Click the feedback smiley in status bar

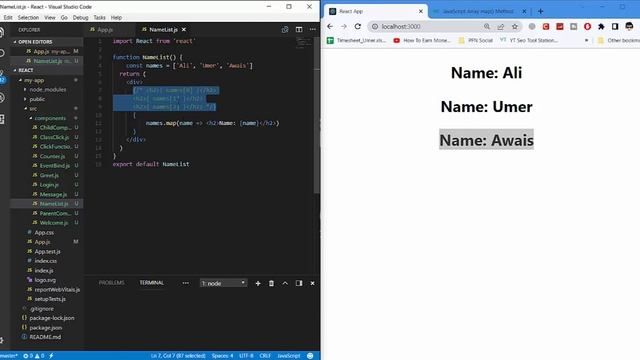(x=310, y=356)
